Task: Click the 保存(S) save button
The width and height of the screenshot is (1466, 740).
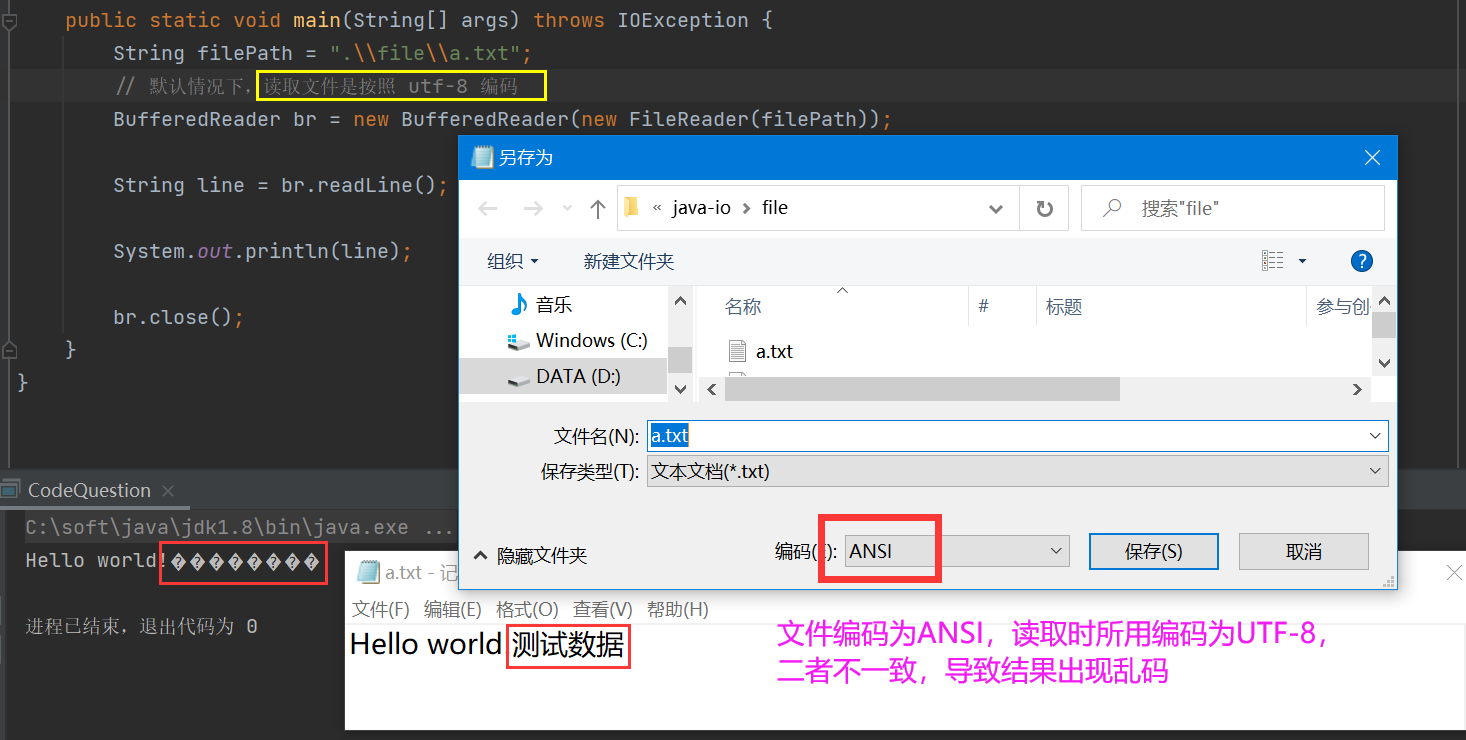Action: 1153,551
